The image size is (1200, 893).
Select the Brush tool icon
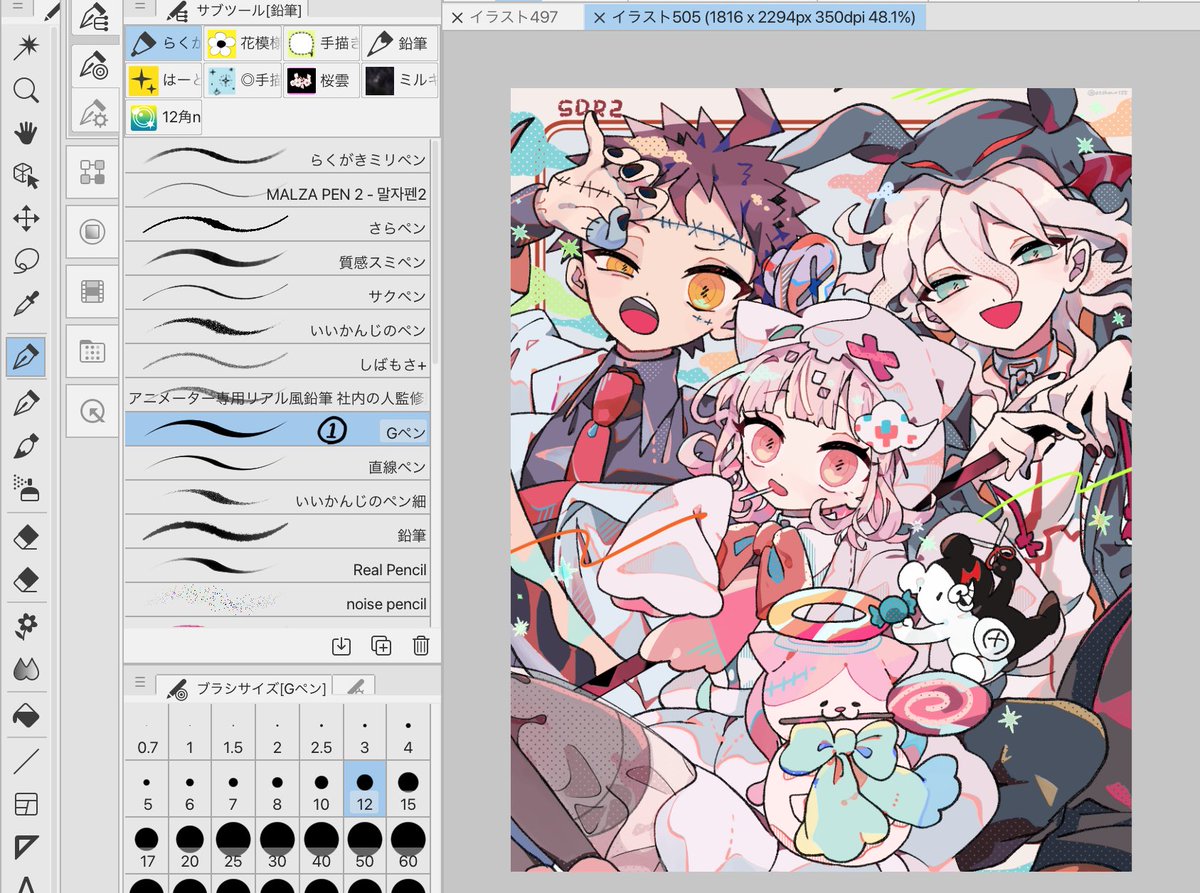[x=26, y=446]
